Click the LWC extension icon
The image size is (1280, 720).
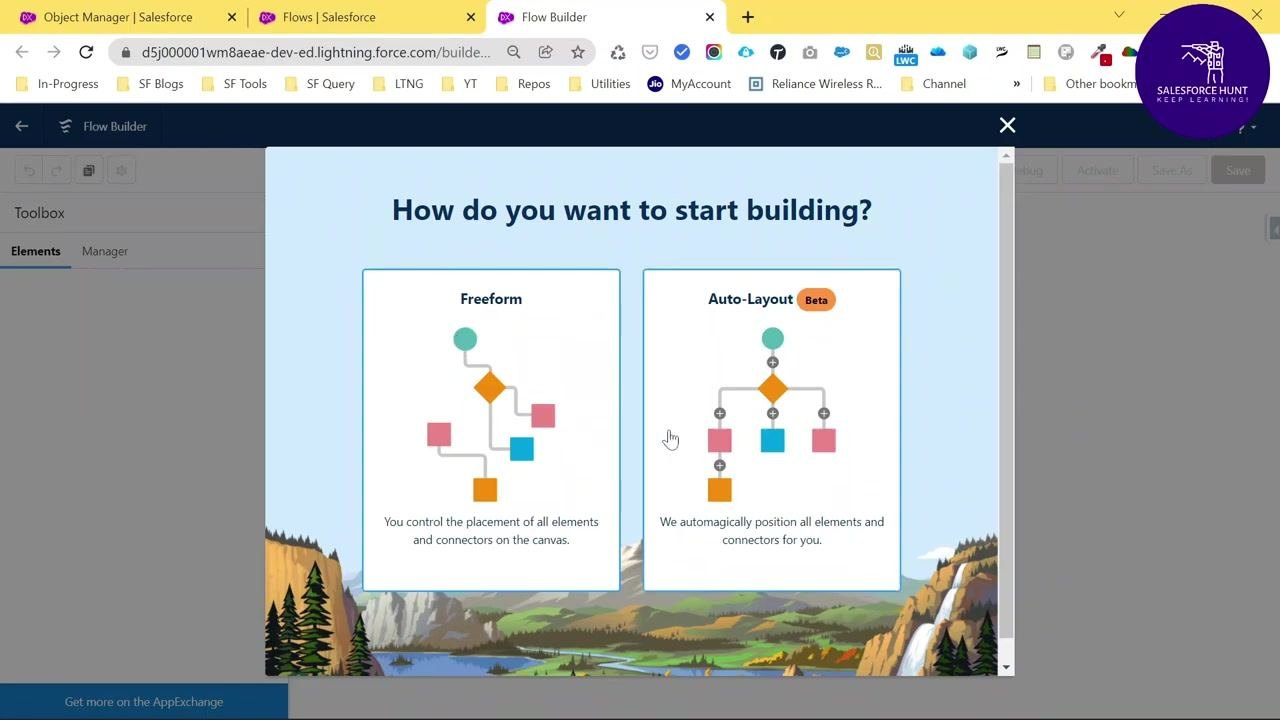pos(906,54)
